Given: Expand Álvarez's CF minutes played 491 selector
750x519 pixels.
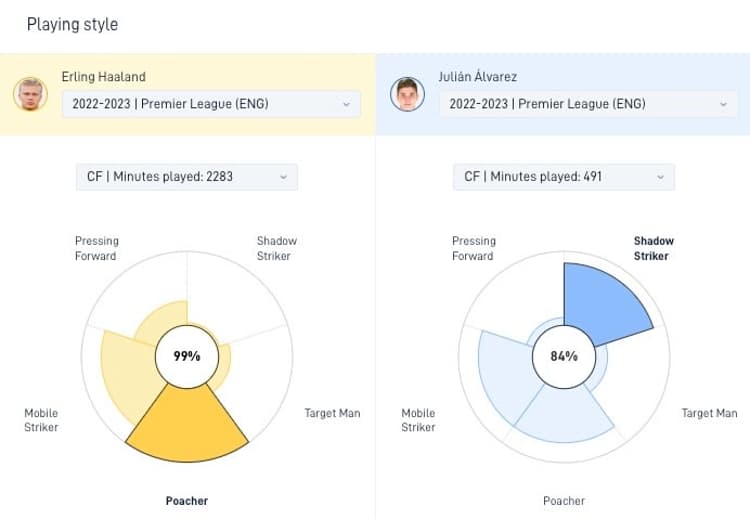Looking at the screenshot, I should (x=563, y=177).
